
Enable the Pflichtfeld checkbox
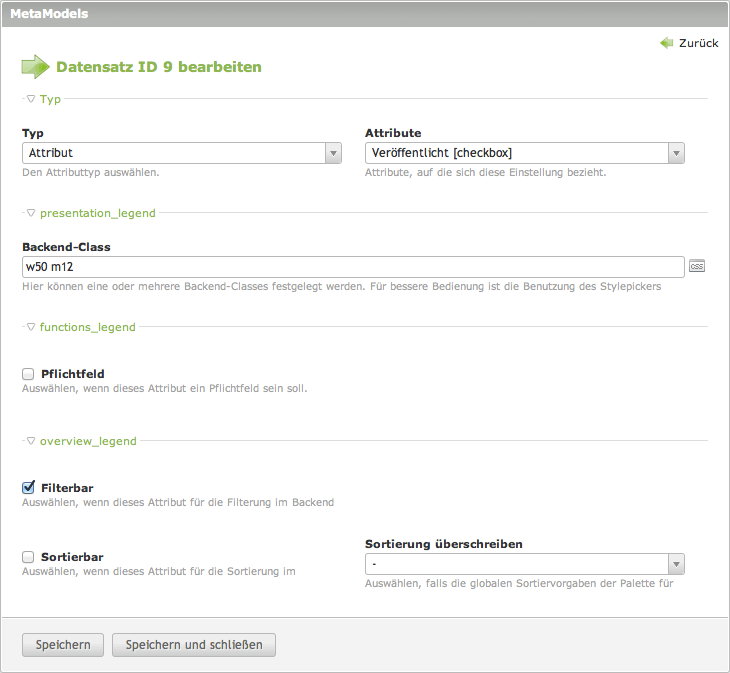point(28,374)
